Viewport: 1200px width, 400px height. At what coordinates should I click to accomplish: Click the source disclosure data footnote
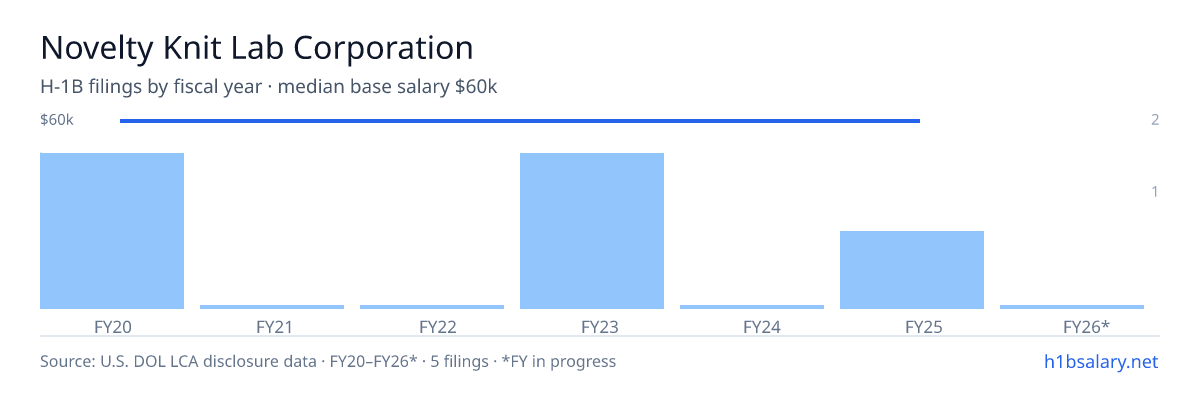(328, 361)
